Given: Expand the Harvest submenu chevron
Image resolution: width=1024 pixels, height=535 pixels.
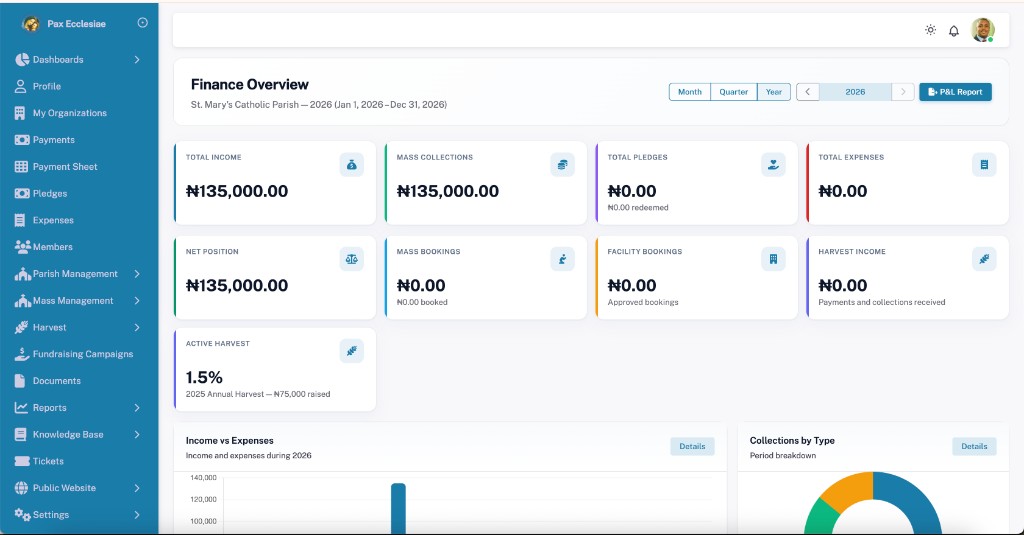Looking at the screenshot, I should pos(137,327).
